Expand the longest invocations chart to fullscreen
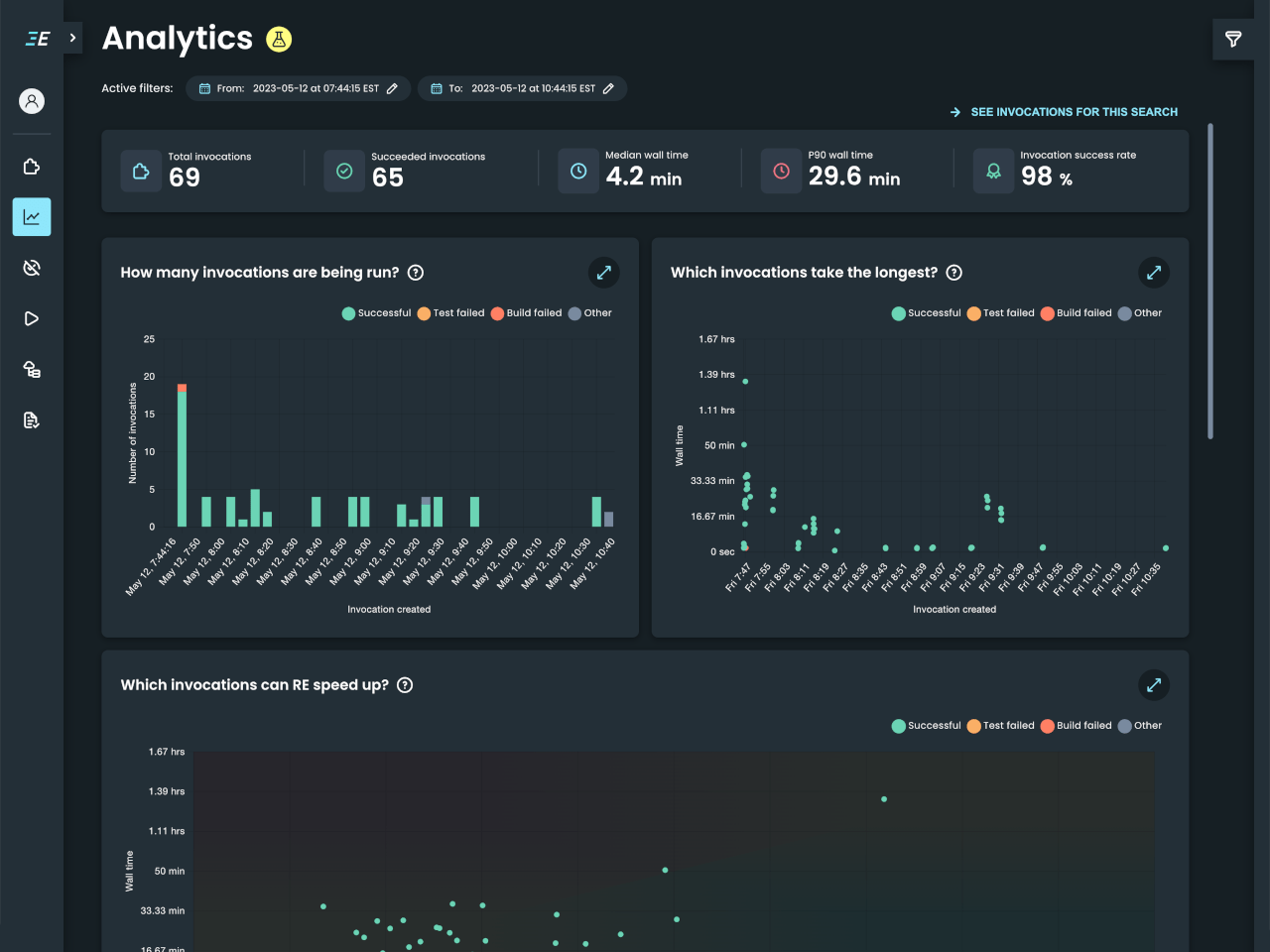 [x=1153, y=273]
